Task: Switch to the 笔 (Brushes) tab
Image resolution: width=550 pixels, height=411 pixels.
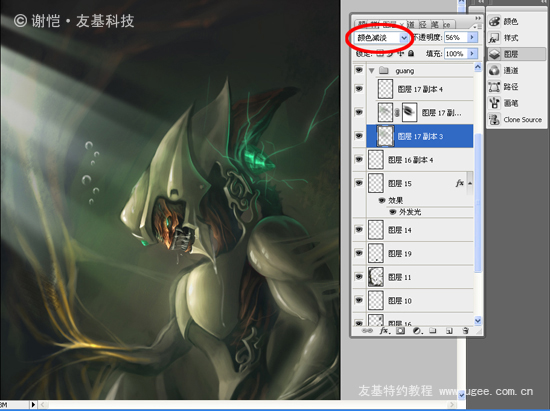Action: (435, 24)
